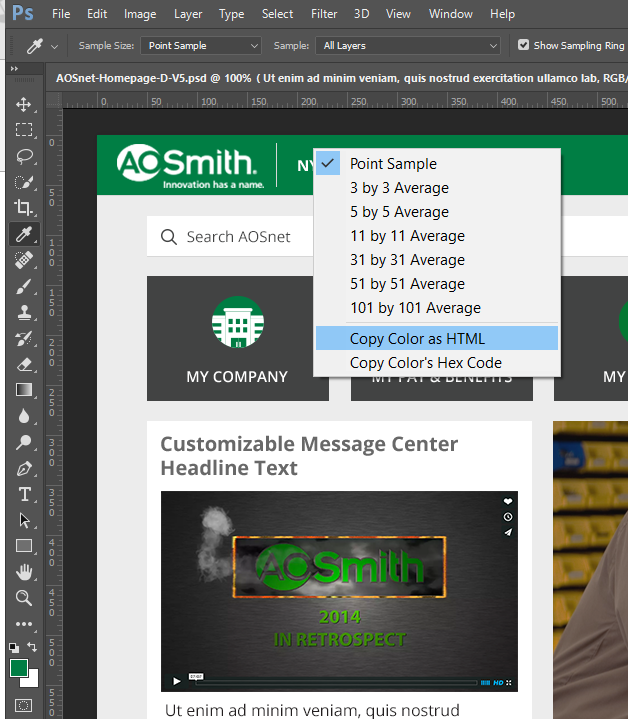This screenshot has width=628, height=719.
Task: Select the Hand tool
Action: (x=24, y=572)
